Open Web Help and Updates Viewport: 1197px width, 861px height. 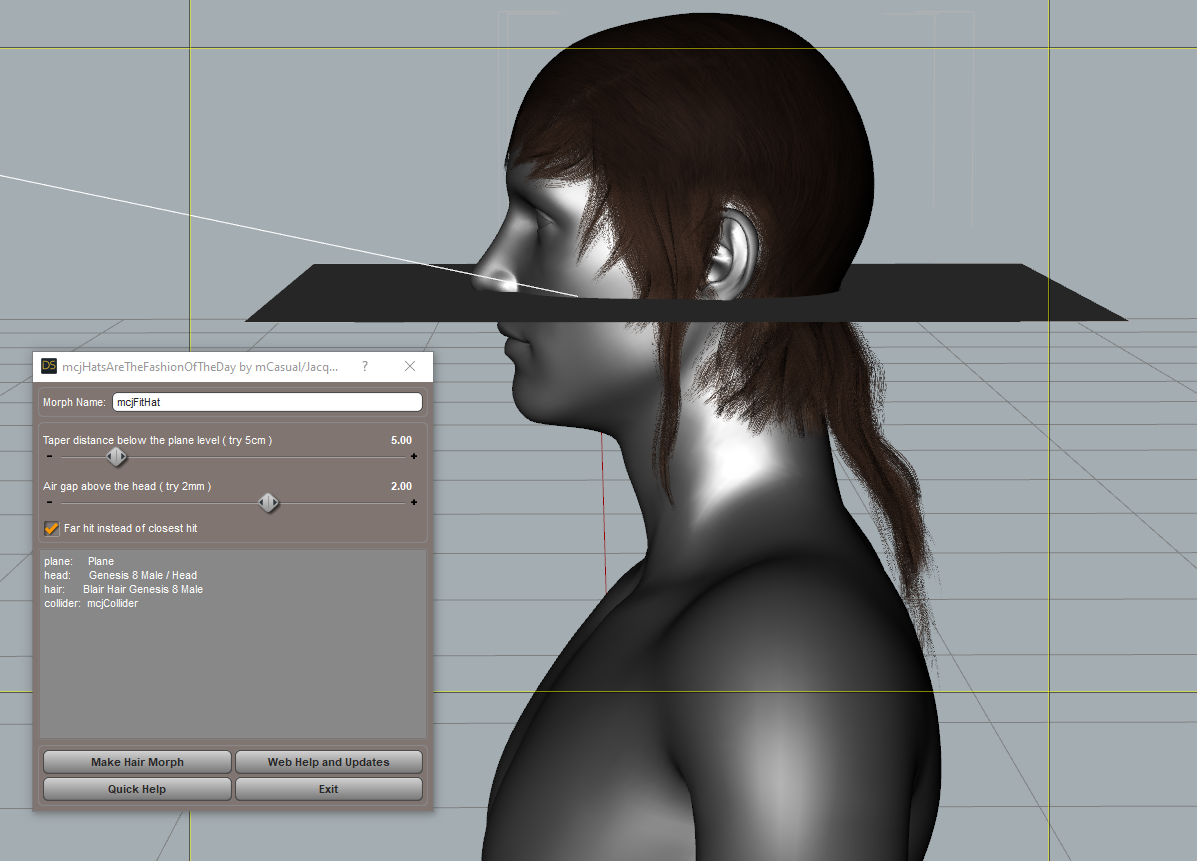[x=328, y=762]
